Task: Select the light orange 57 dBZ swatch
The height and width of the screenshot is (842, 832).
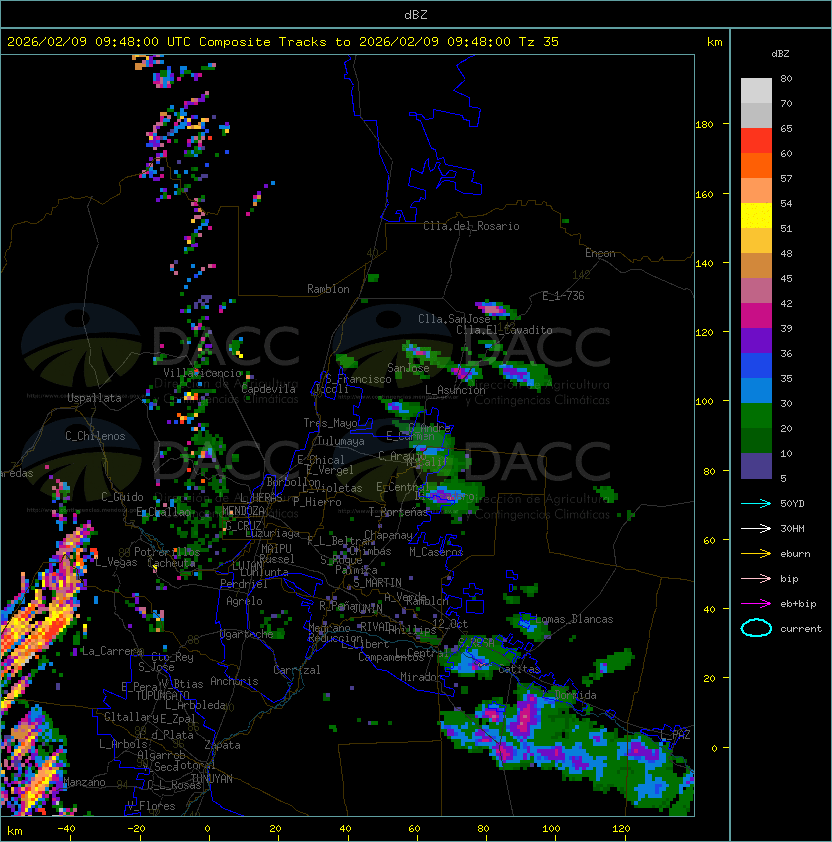Action: [756, 190]
